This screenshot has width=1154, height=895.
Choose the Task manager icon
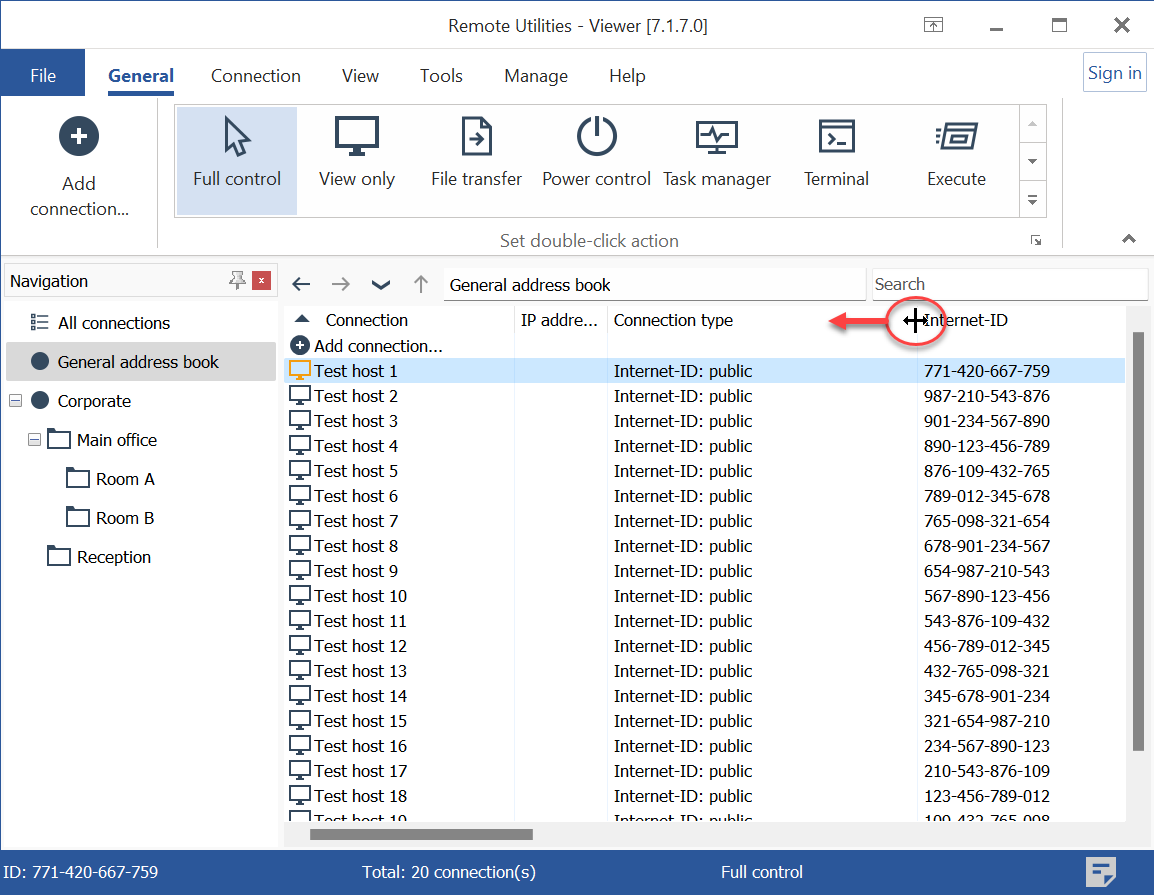coord(716,137)
